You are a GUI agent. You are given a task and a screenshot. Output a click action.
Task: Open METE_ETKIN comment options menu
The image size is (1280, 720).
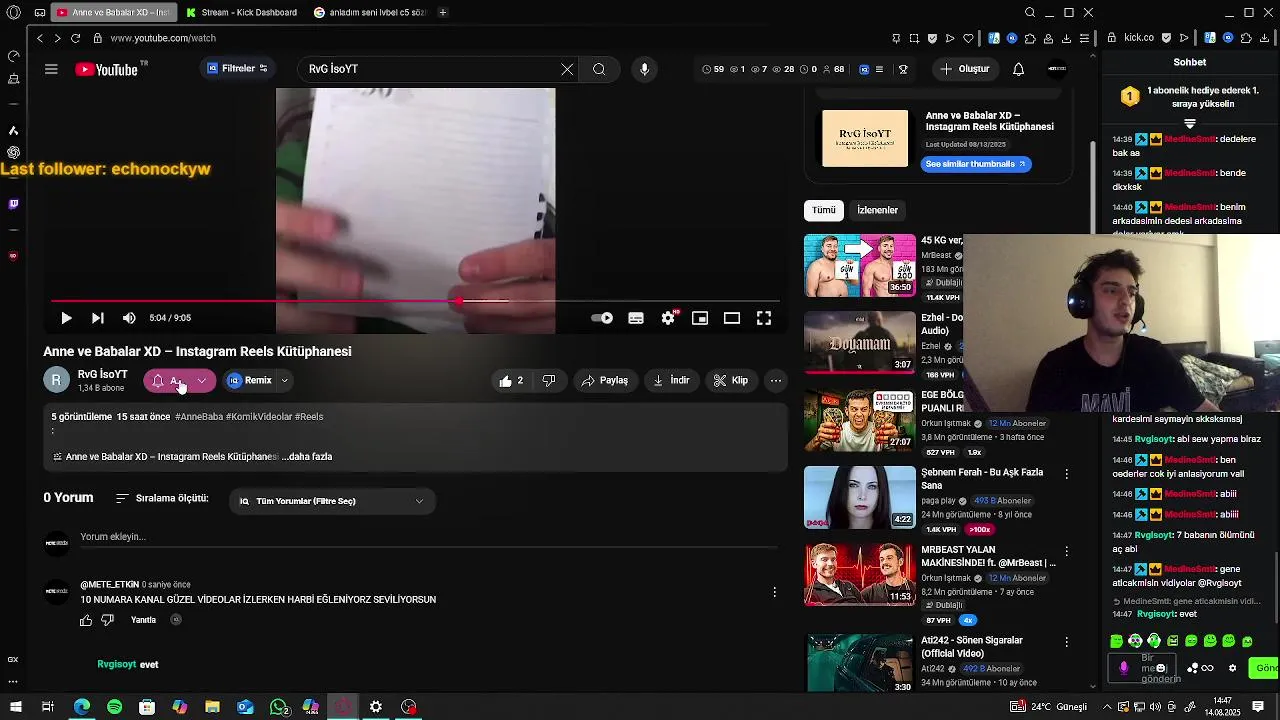tap(774, 592)
